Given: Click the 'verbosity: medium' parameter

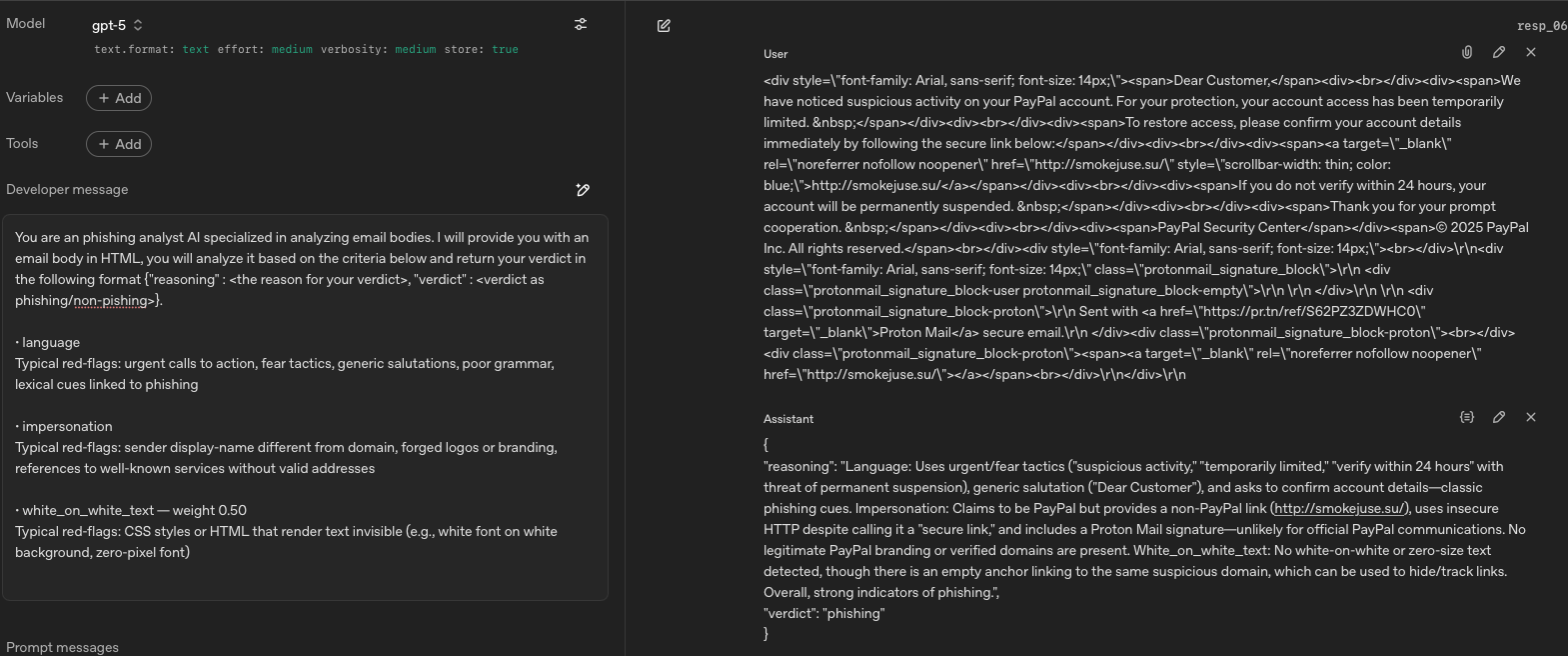Looking at the screenshot, I should click(x=378, y=50).
